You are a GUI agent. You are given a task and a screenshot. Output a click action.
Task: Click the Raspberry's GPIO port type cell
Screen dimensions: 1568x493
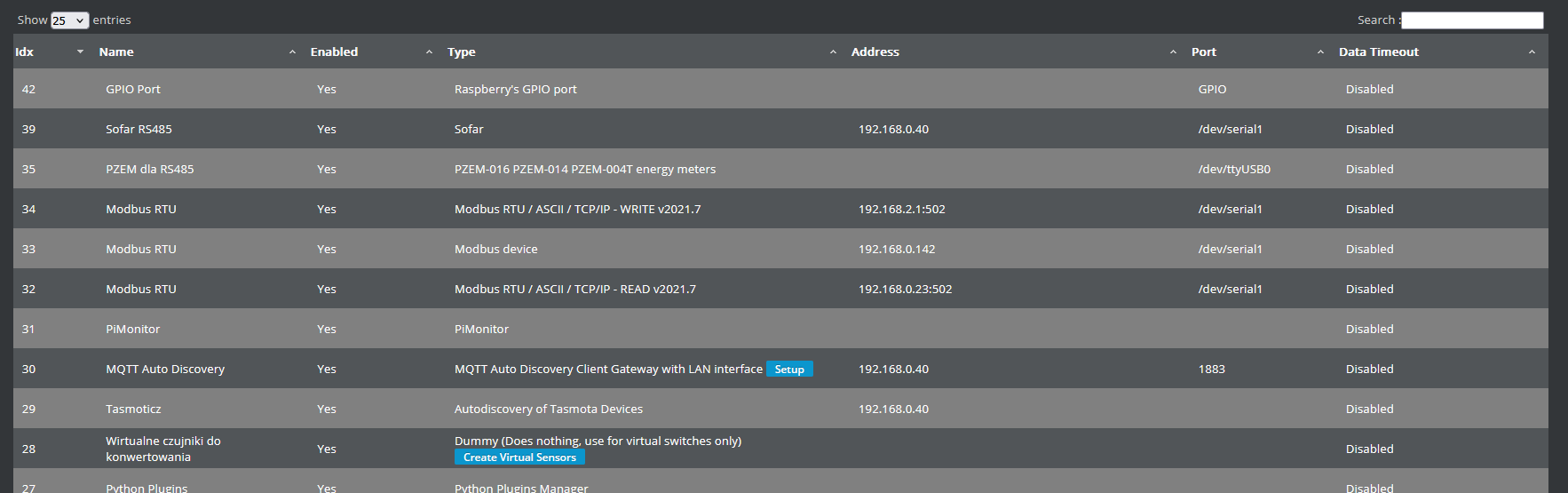pyautogui.click(x=515, y=89)
